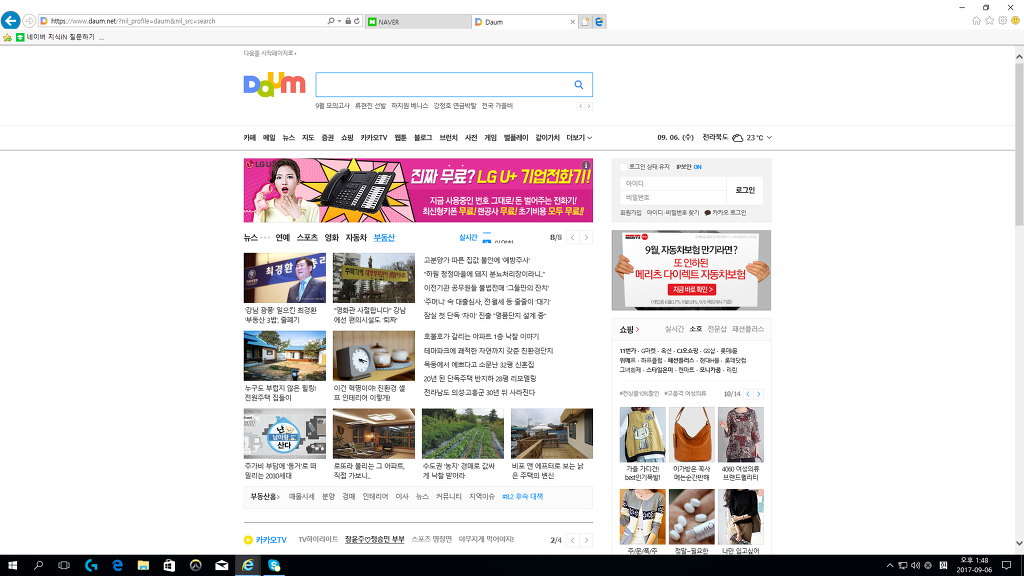The width and height of the screenshot is (1024, 576).
Task: Select the 부동산 news tab
Action: click(384, 238)
